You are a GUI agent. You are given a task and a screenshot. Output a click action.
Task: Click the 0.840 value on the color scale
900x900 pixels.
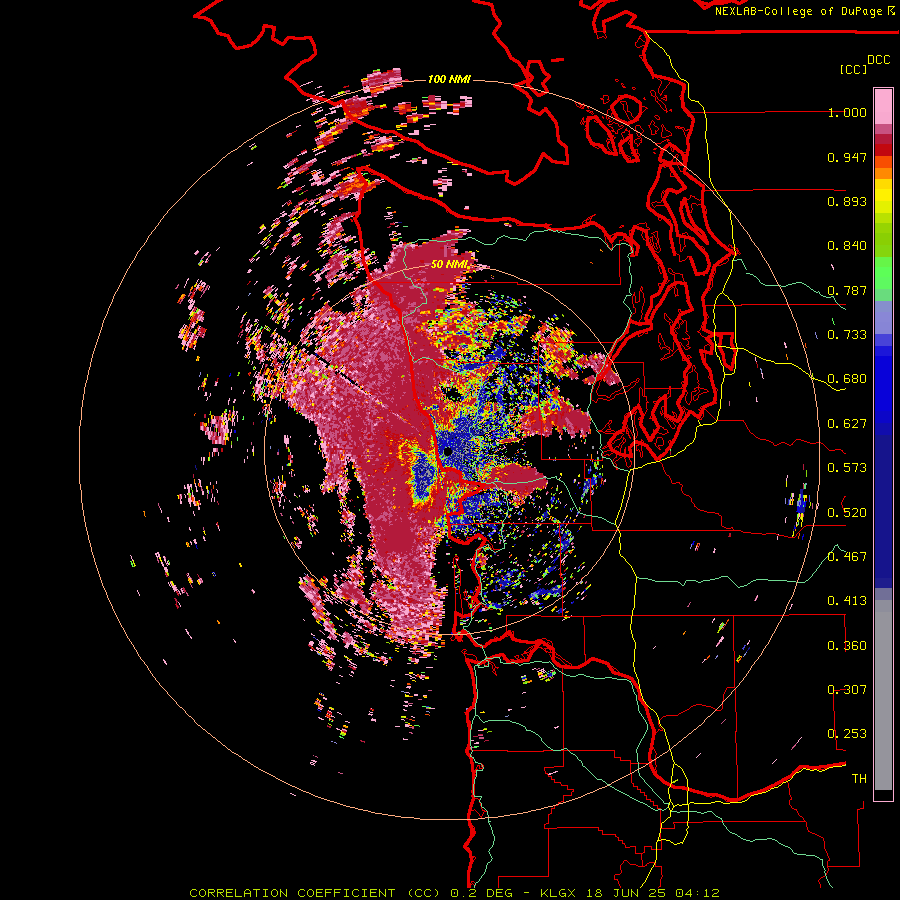(x=847, y=246)
